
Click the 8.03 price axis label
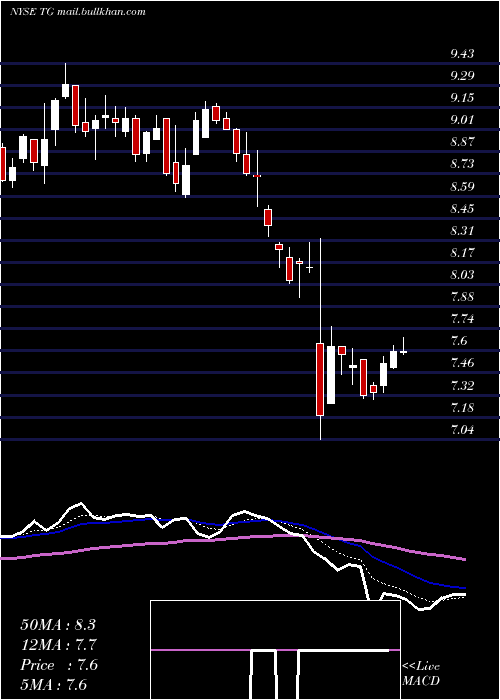(462, 275)
